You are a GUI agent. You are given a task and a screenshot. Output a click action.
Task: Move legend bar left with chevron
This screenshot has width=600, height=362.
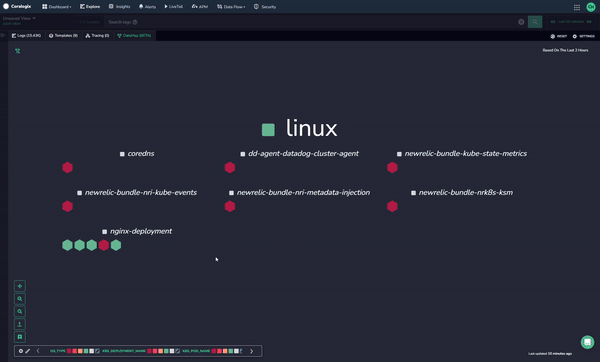(38, 351)
